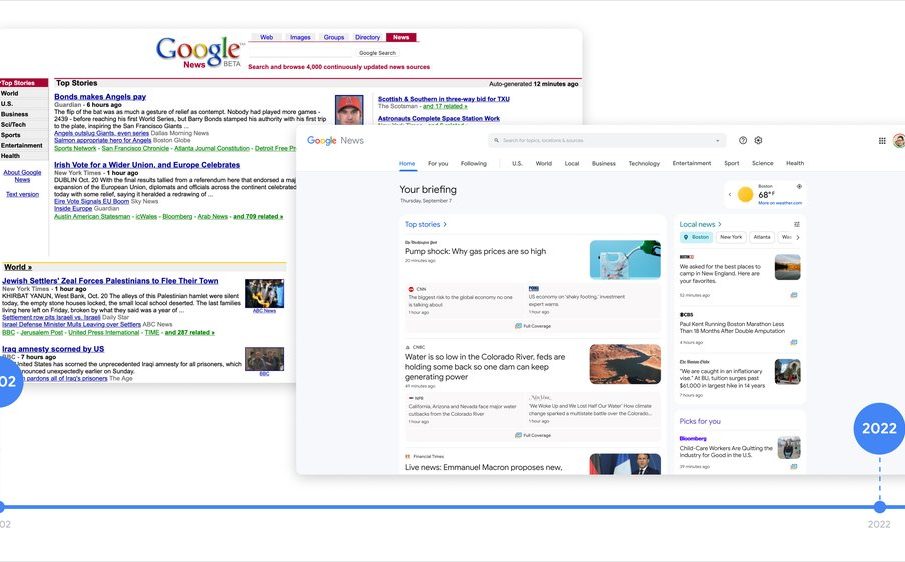
Task: Open More on weather.com link
Action: pyautogui.click(x=780, y=203)
